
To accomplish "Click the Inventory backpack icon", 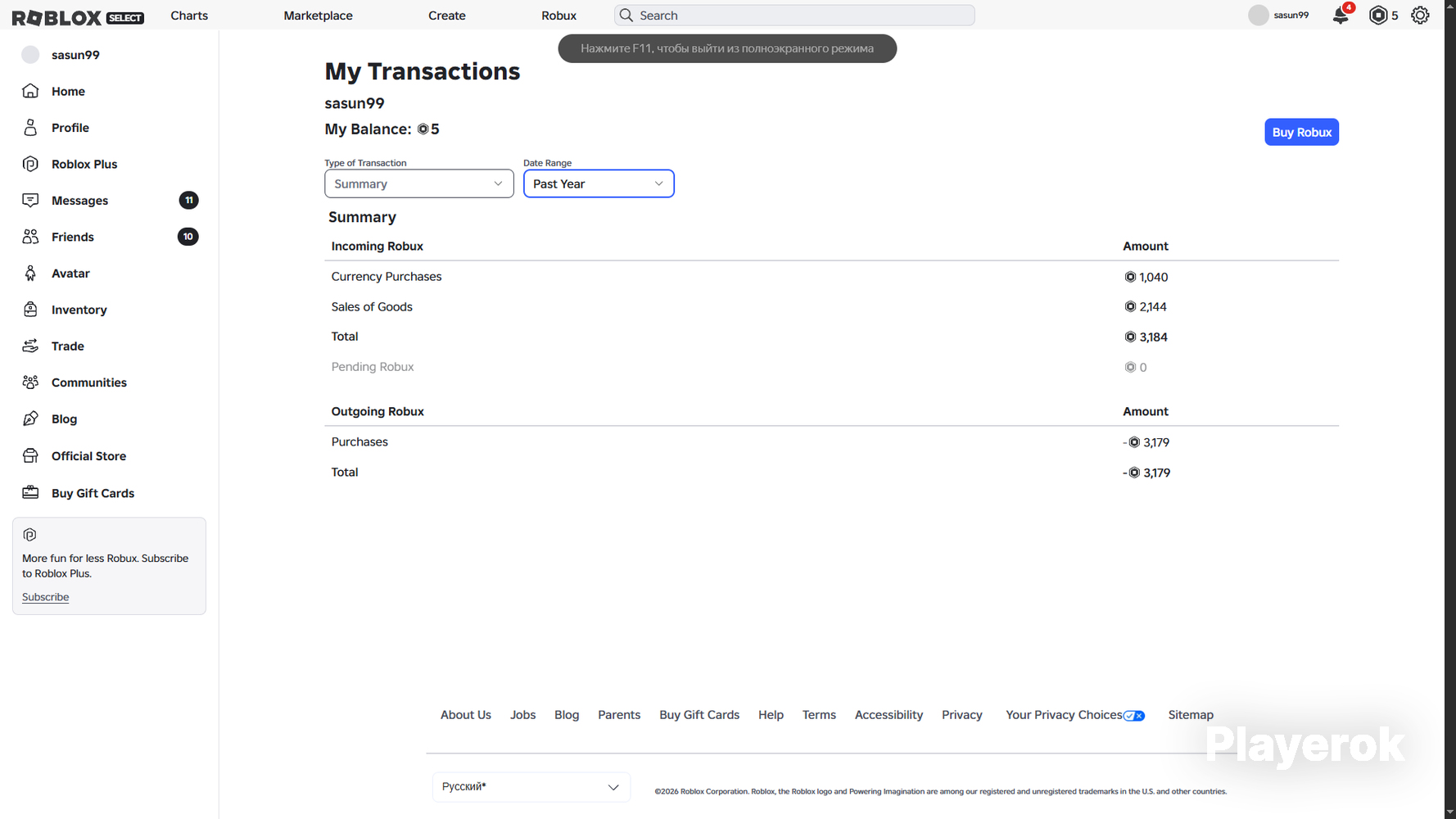I will pos(30,310).
